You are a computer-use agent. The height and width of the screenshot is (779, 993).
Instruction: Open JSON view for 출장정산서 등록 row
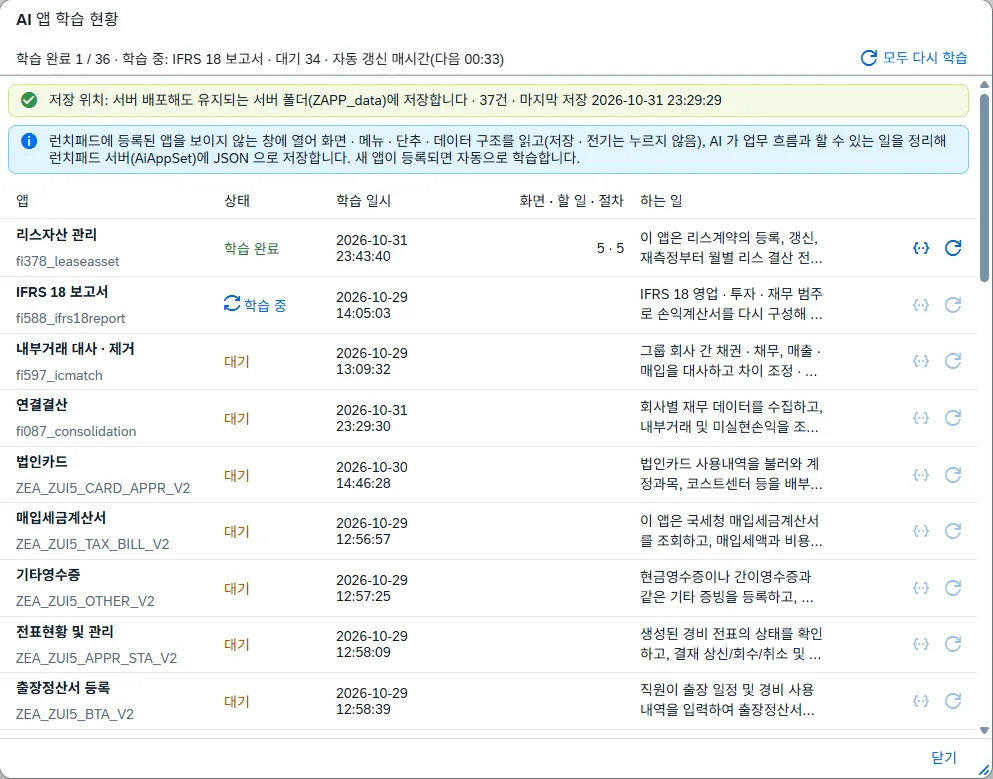point(921,700)
